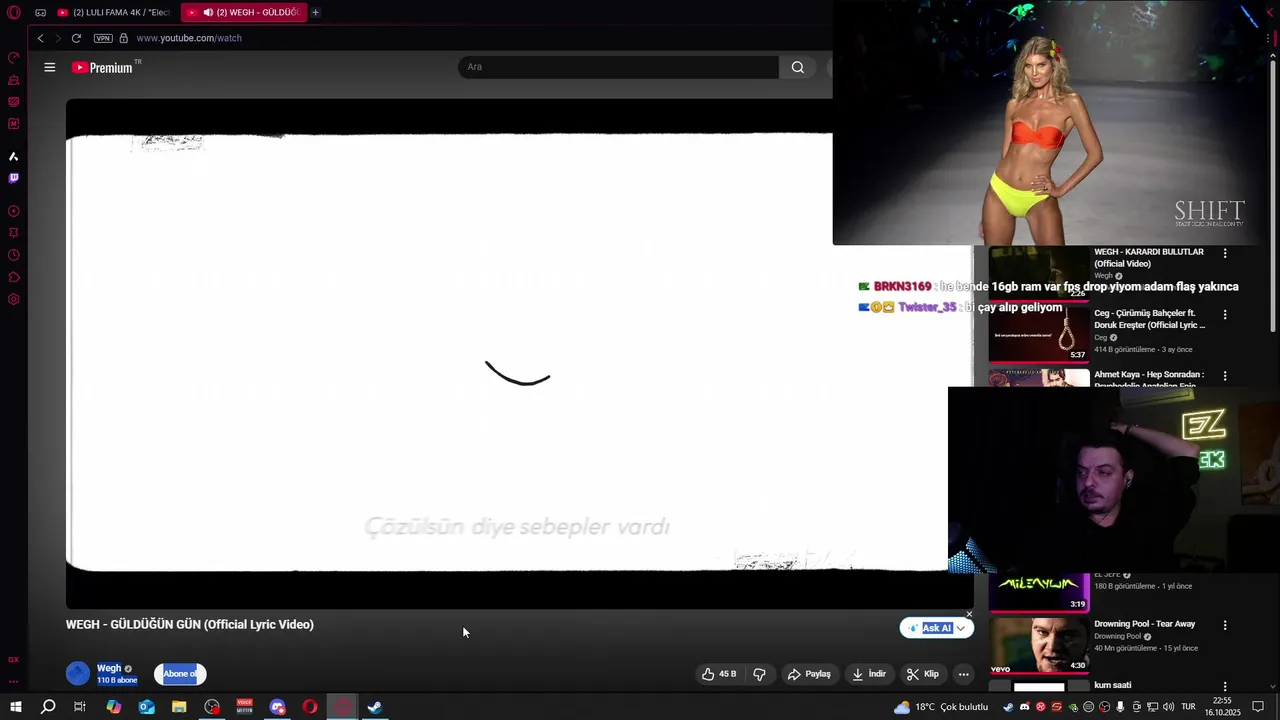Image resolution: width=1280 pixels, height=720 pixels.
Task: Toggle the VPN badge in address bar
Action: coord(103,38)
